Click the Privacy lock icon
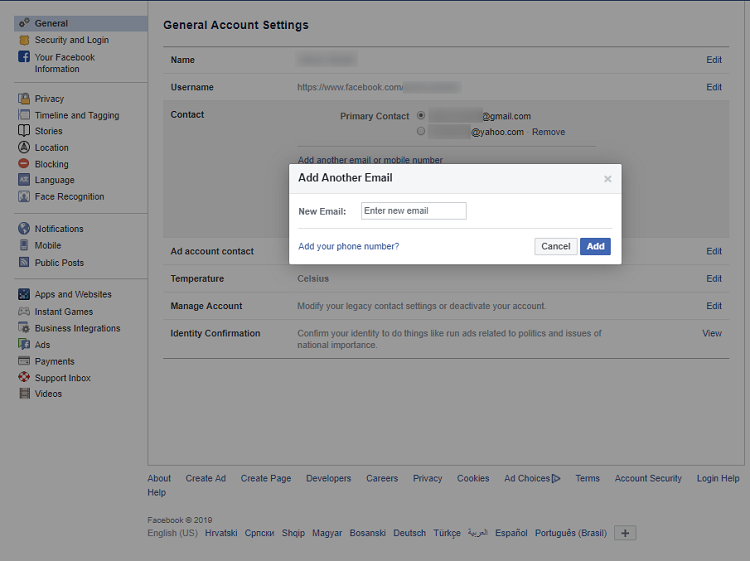This screenshot has height=561, width=750. click(24, 99)
